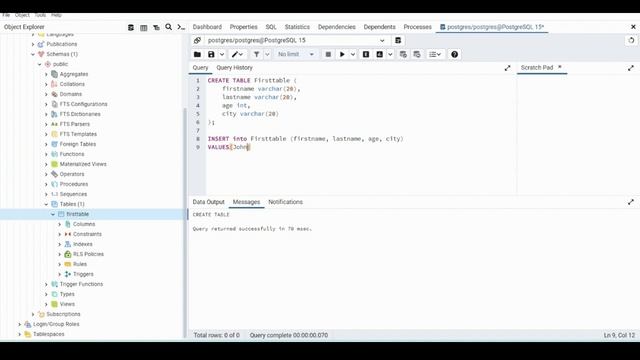Expand the query editor to full size

pos(507,68)
